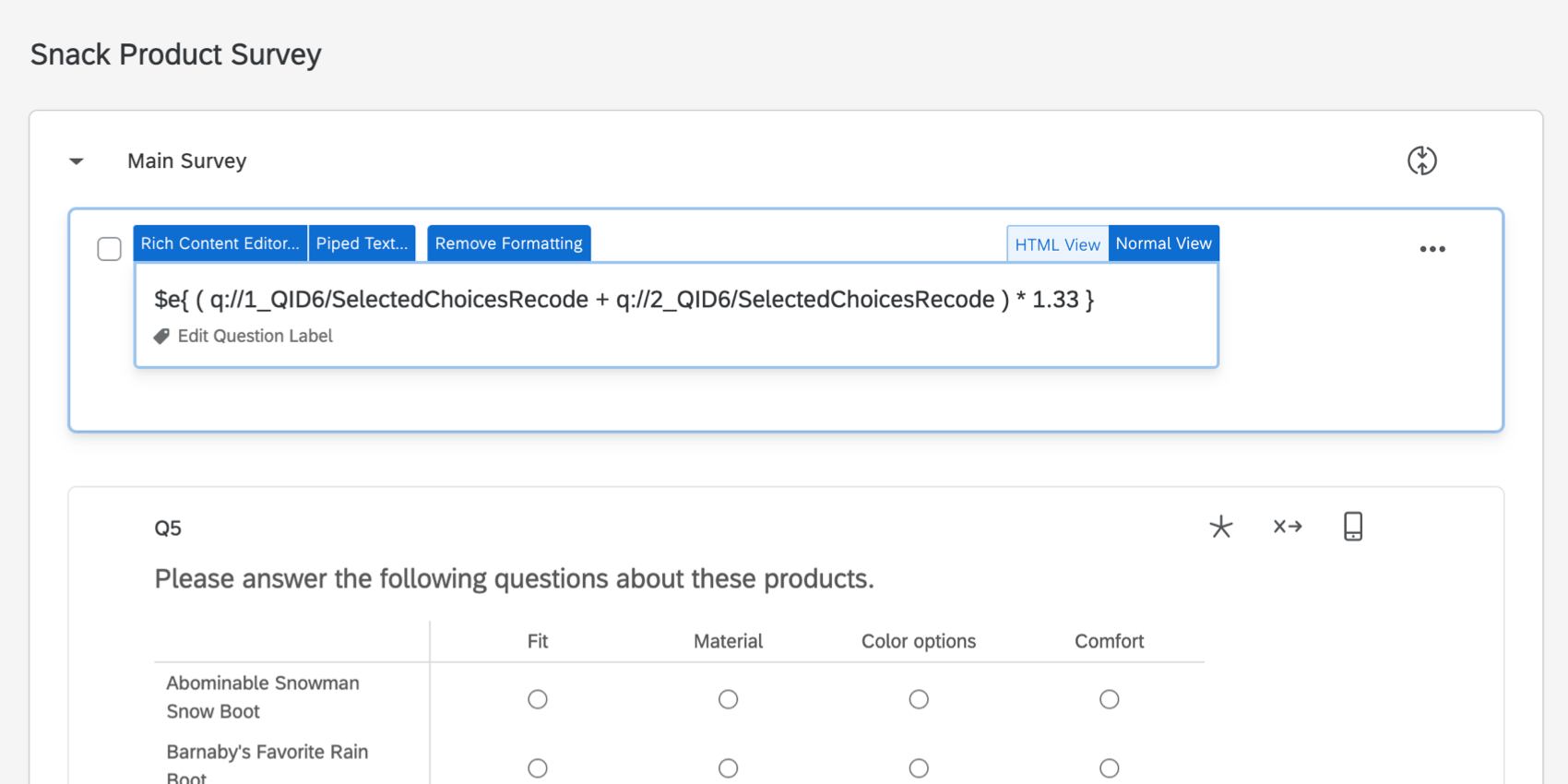Viewport: 1568px width, 784px height.
Task: Select Material for Barnaby's Favorite Rain Boot
Action: (x=728, y=767)
